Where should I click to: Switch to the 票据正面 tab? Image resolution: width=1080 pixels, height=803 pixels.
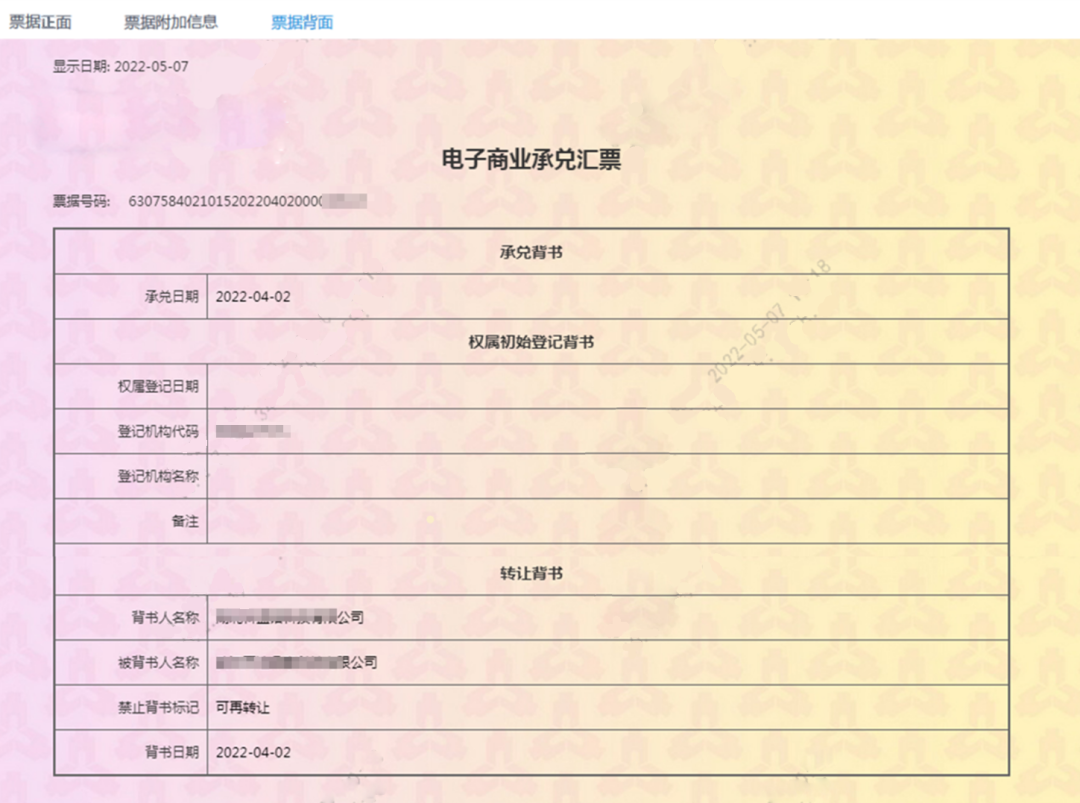pos(40,22)
